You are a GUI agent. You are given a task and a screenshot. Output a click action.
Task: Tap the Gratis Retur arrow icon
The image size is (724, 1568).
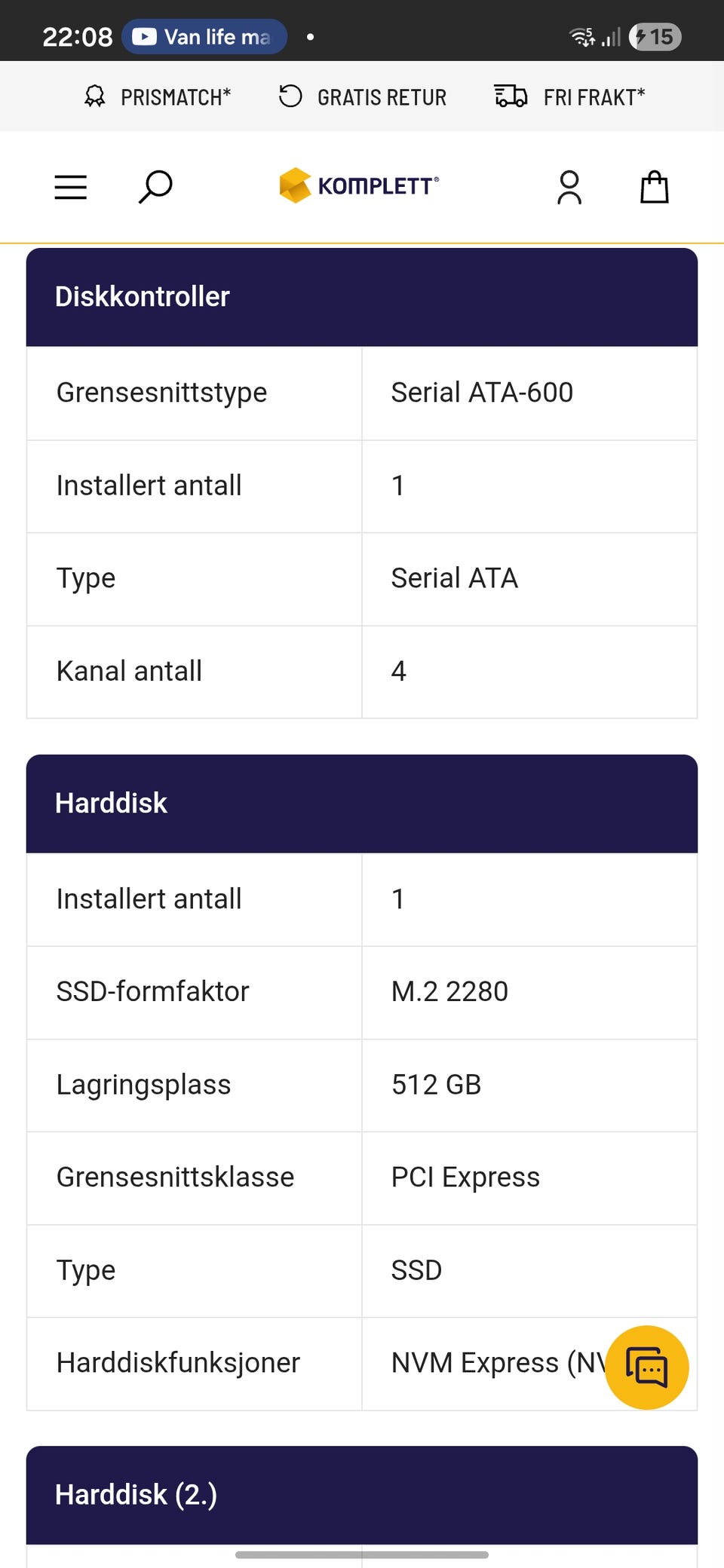[x=290, y=96]
